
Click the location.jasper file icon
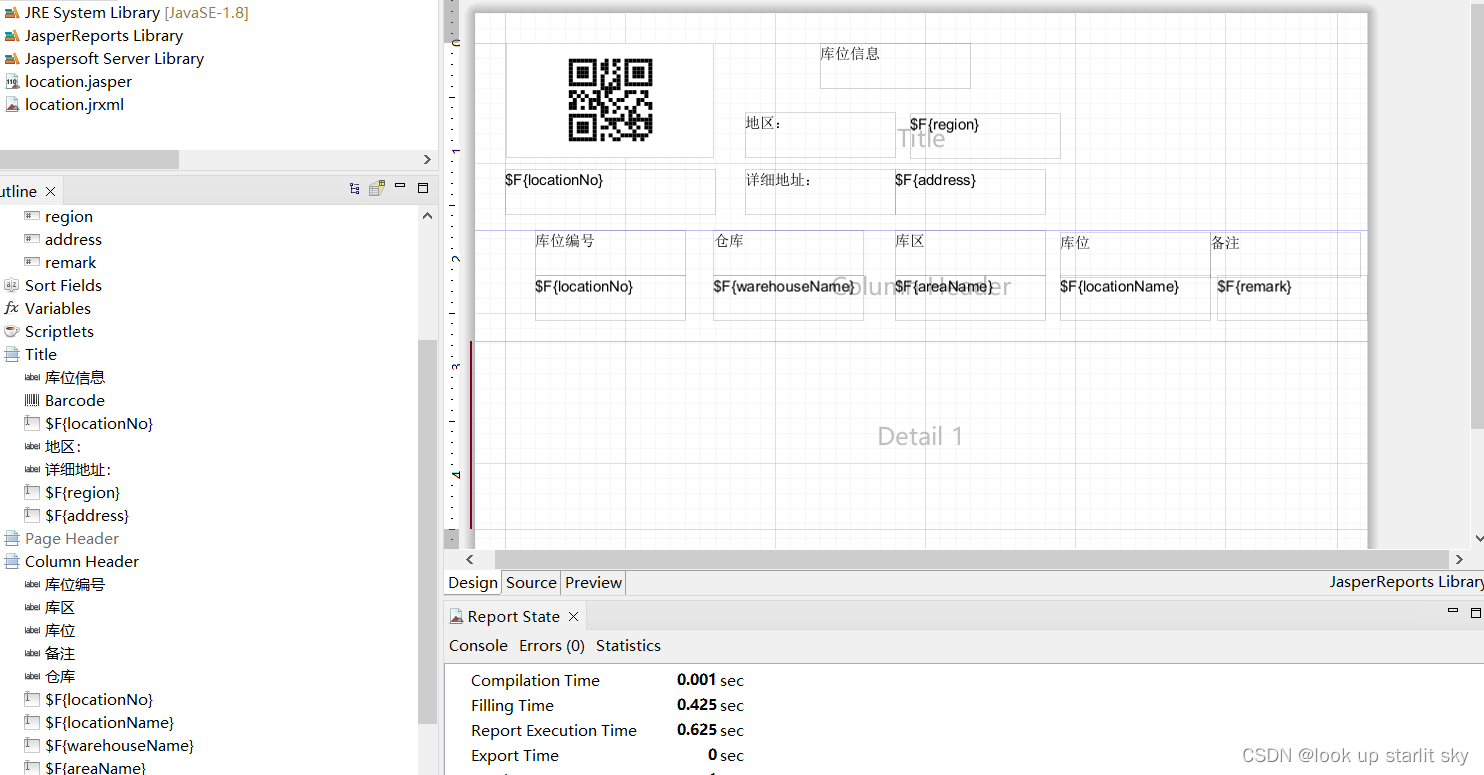coord(14,81)
